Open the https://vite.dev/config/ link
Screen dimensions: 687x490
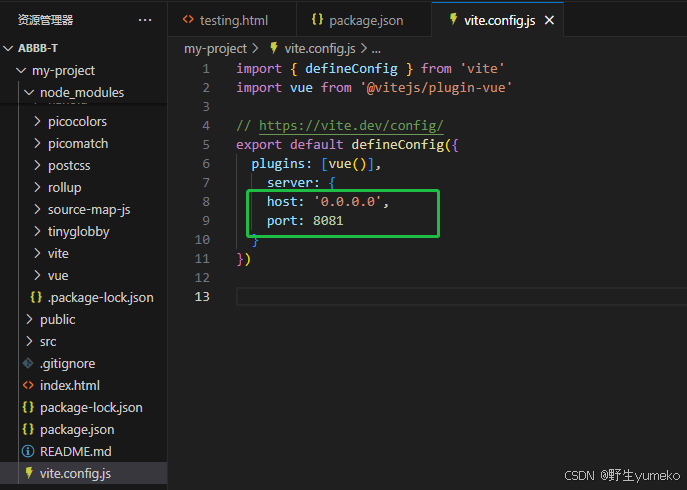(351, 126)
